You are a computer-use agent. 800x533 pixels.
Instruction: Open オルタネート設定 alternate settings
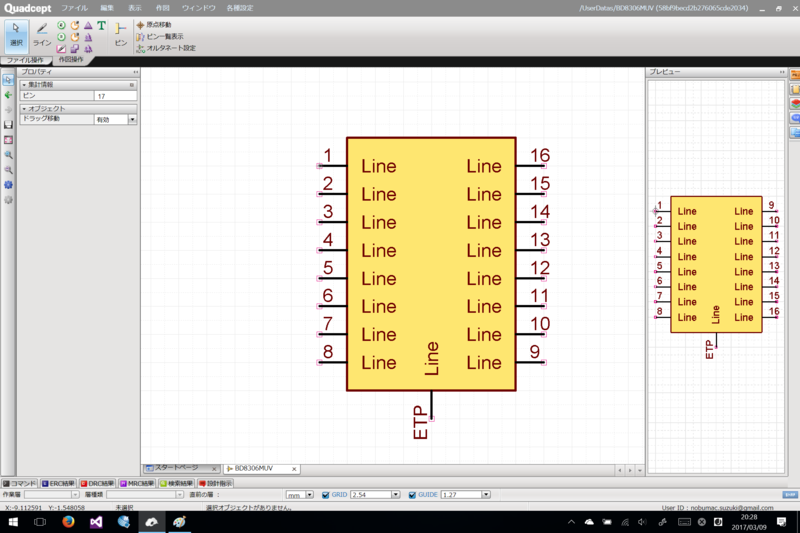(166, 48)
